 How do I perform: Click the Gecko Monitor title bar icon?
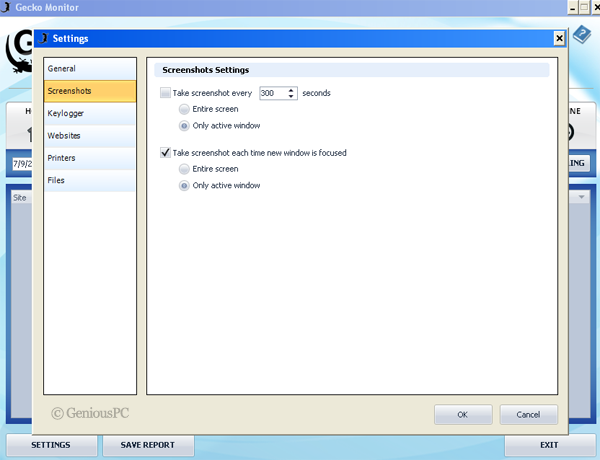[x=6, y=7]
